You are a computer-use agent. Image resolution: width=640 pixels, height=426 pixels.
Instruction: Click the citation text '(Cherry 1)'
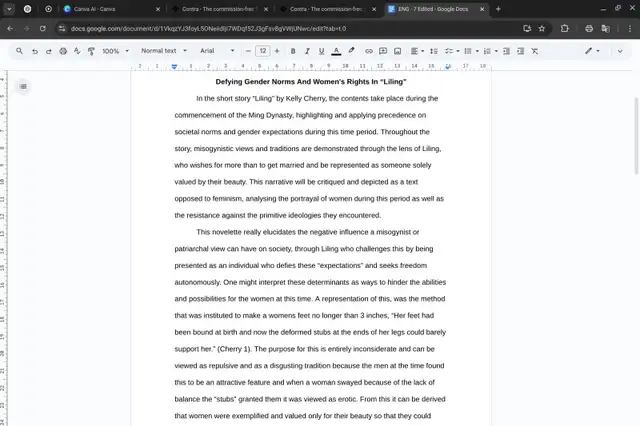[x=235, y=349]
